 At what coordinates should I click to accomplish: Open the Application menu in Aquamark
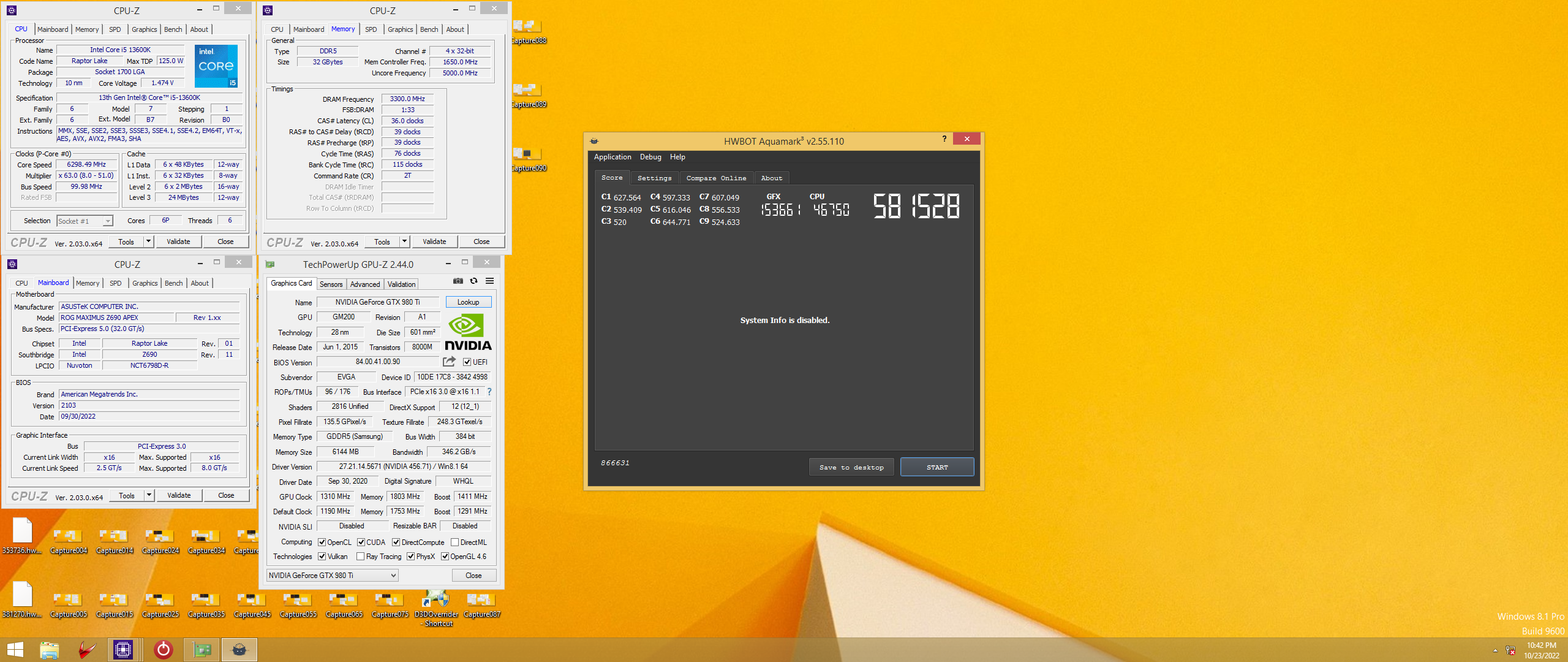point(612,157)
